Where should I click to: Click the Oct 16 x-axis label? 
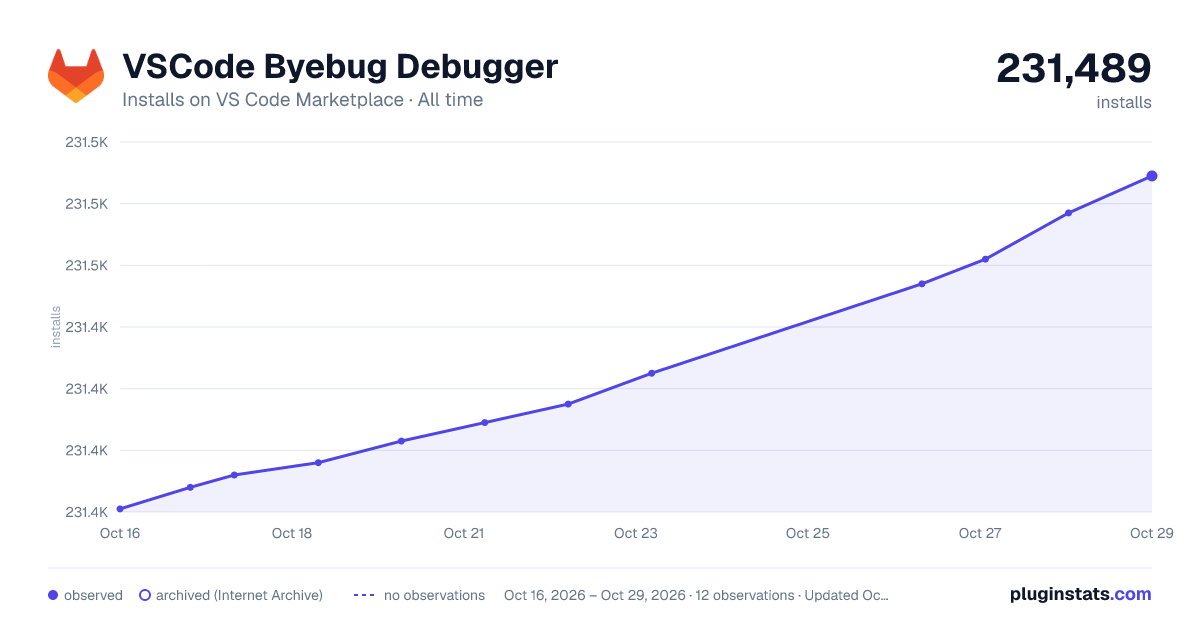(x=120, y=533)
